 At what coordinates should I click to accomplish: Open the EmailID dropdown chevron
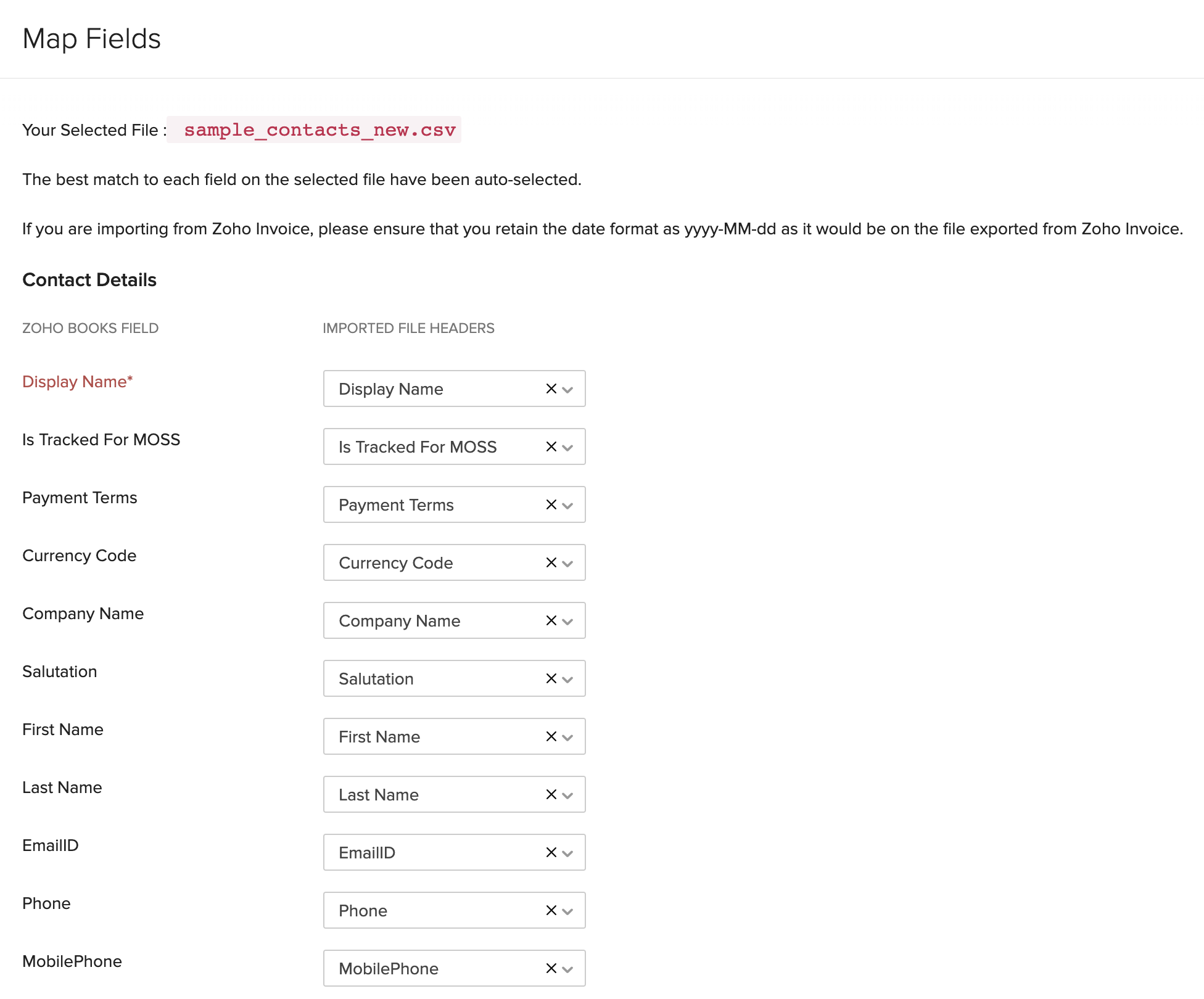point(568,853)
